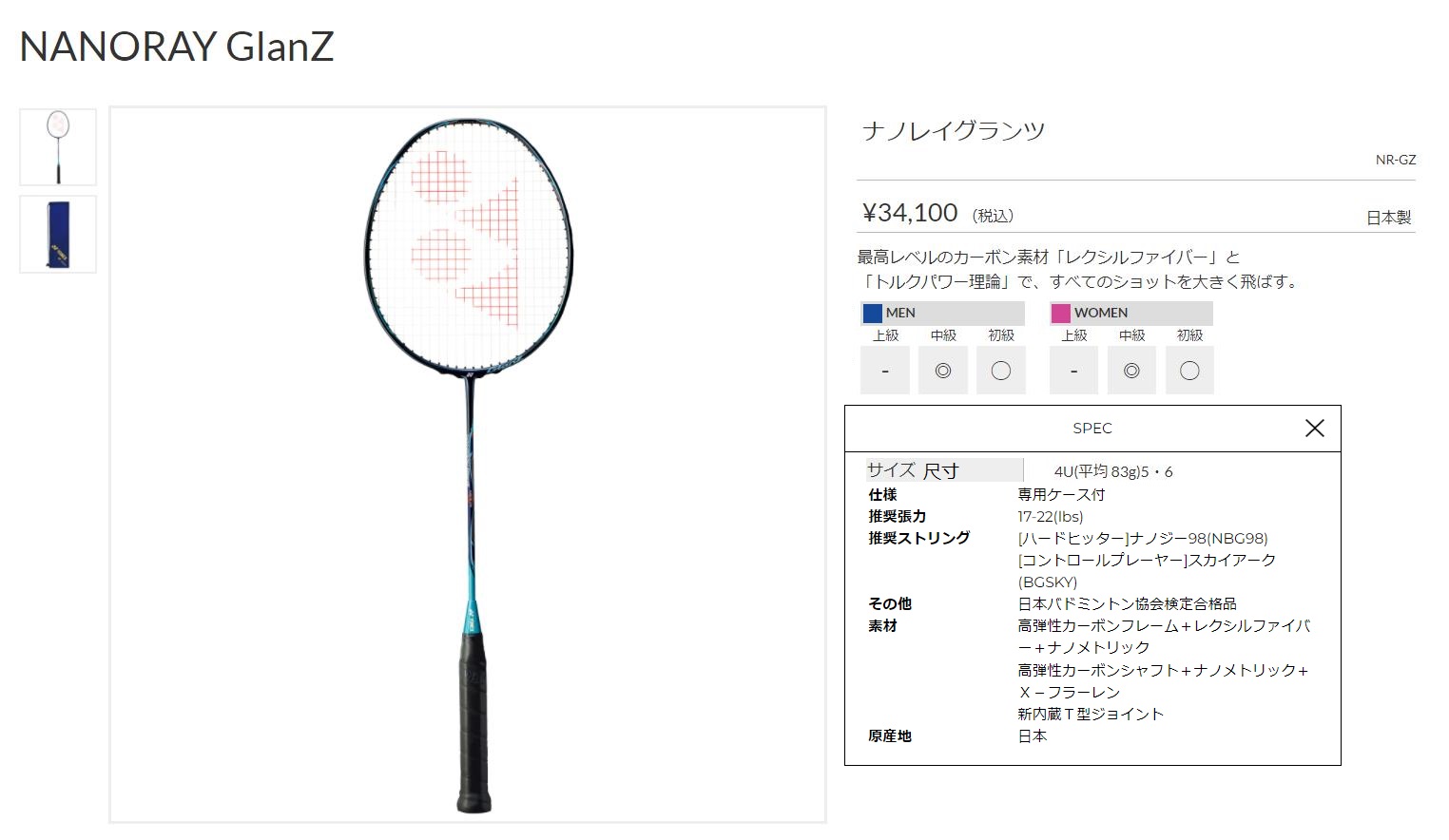Click the MEN label bar

[x=942, y=313]
